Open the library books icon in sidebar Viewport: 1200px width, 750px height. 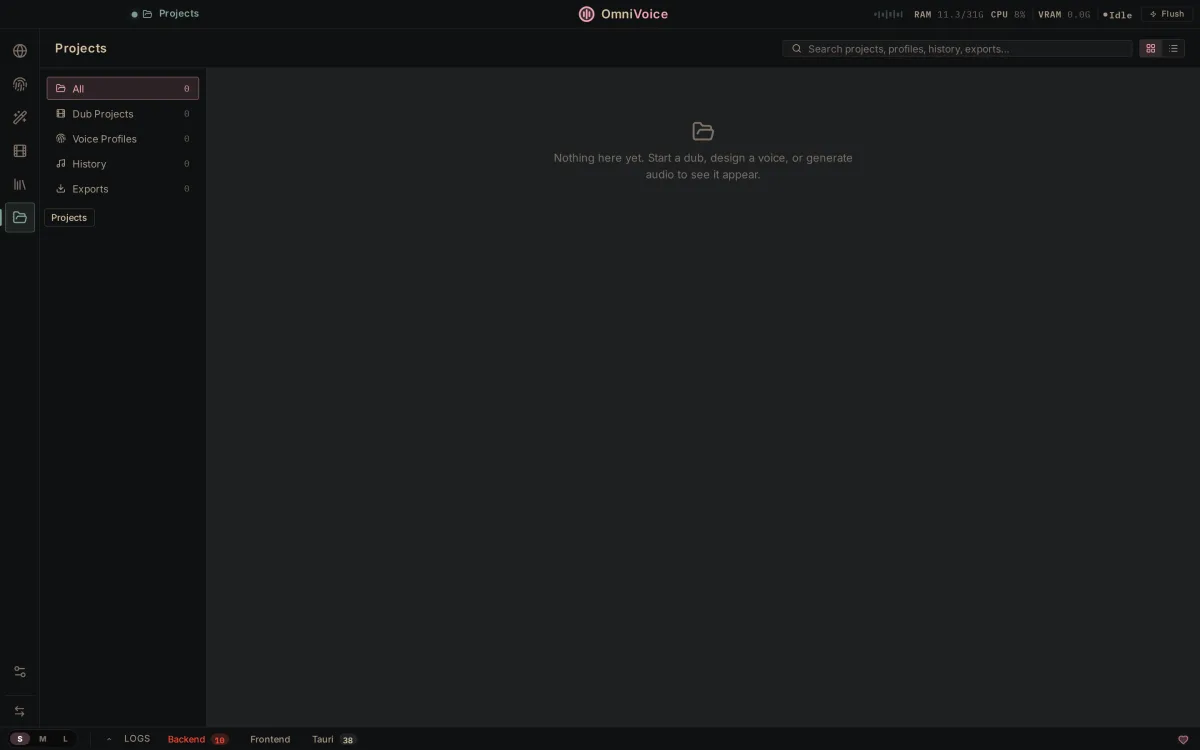pos(20,184)
